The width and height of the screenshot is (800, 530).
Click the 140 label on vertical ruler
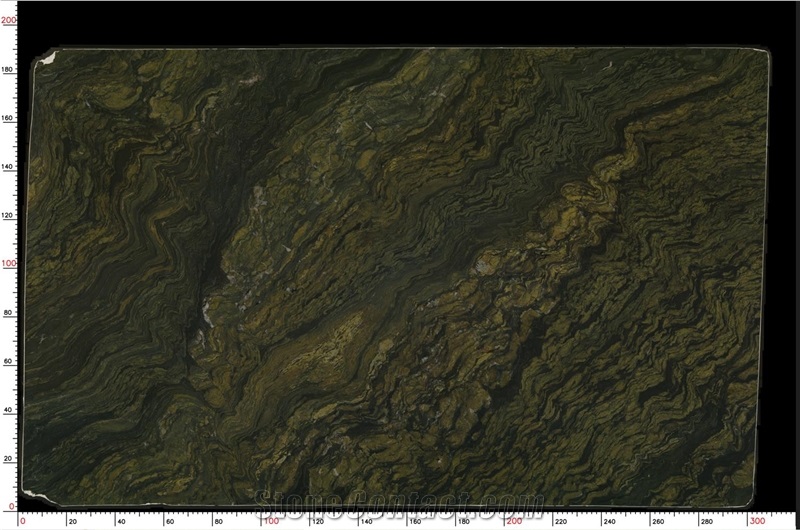tap(8, 166)
